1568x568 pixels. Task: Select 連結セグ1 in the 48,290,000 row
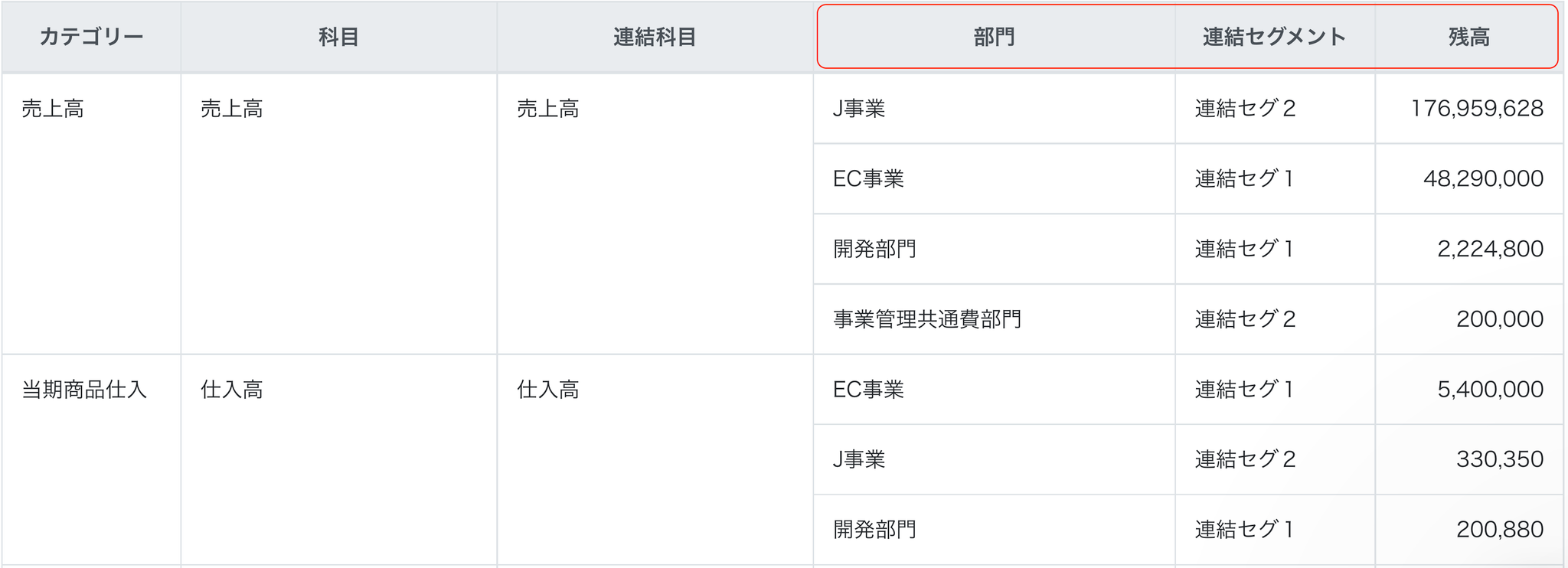1244,179
